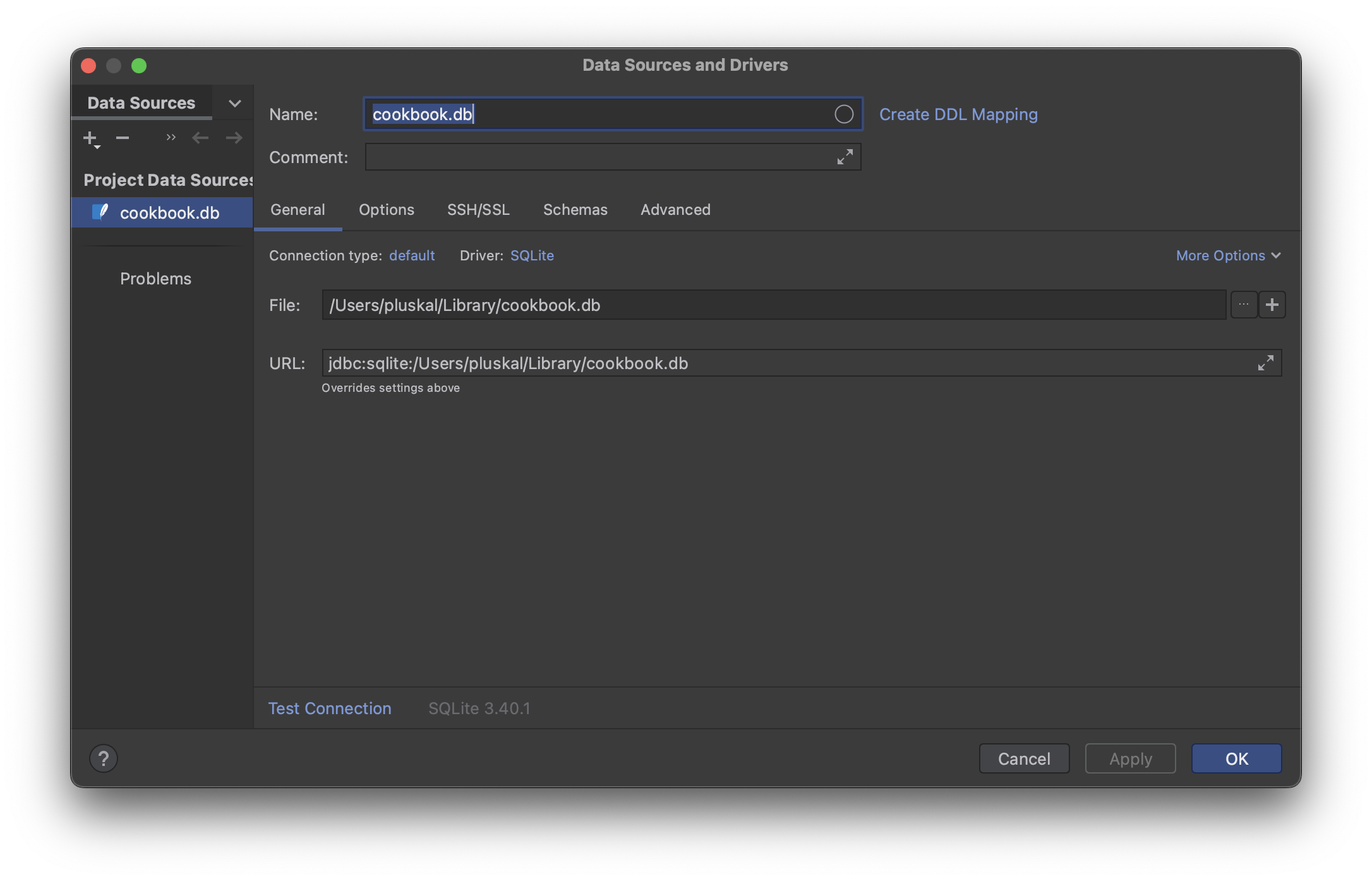Click Test Connection link

330,708
